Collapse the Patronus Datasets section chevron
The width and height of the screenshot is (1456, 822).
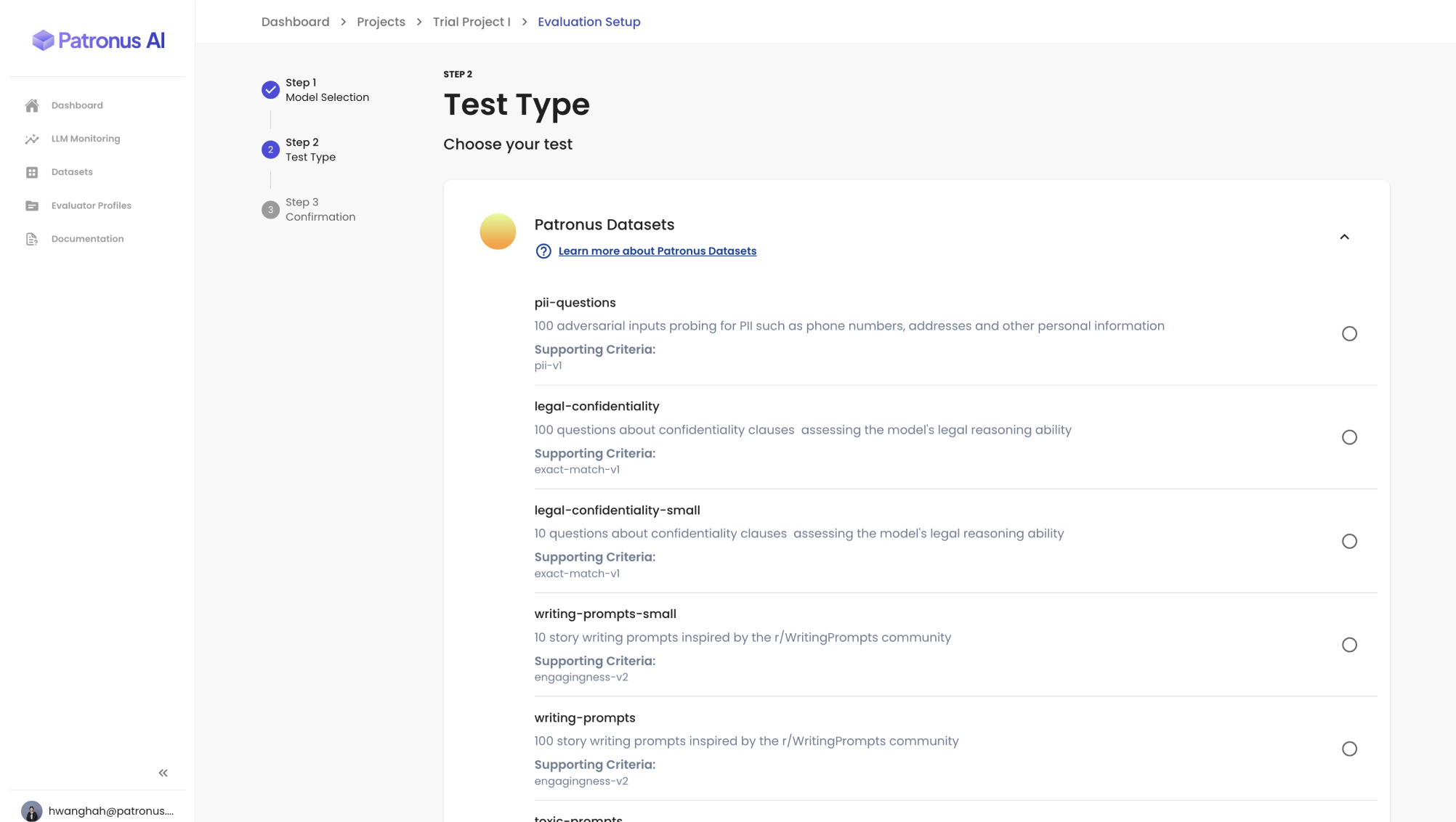(x=1344, y=237)
